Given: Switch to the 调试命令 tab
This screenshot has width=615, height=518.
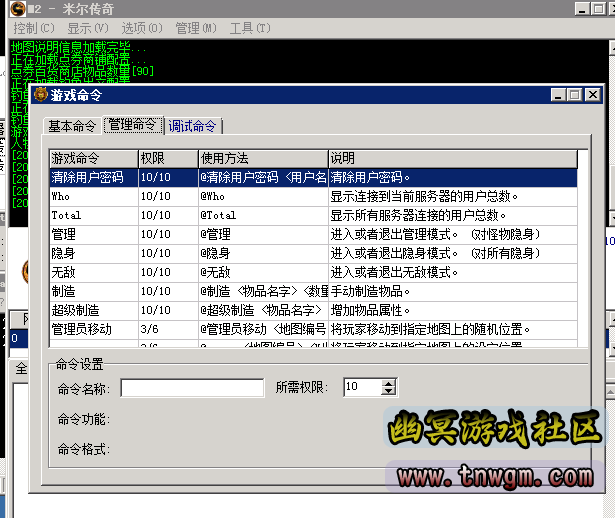Looking at the screenshot, I should tap(193, 126).
